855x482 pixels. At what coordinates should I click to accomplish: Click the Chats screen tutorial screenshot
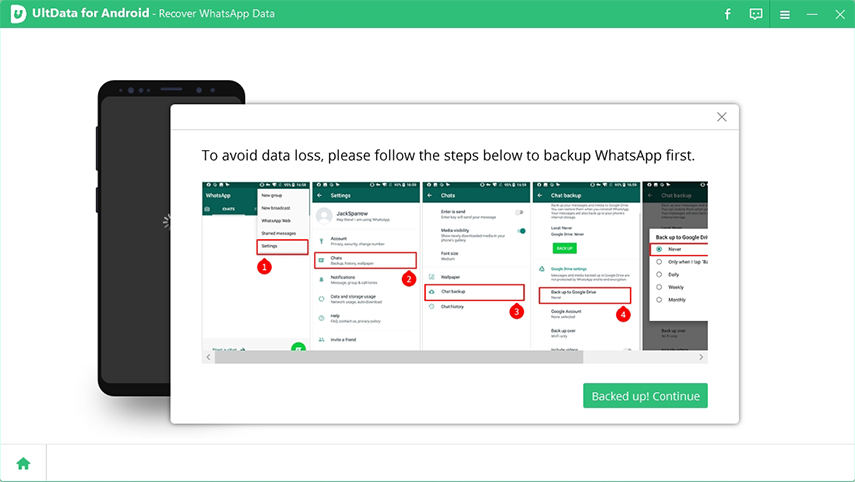(x=476, y=266)
